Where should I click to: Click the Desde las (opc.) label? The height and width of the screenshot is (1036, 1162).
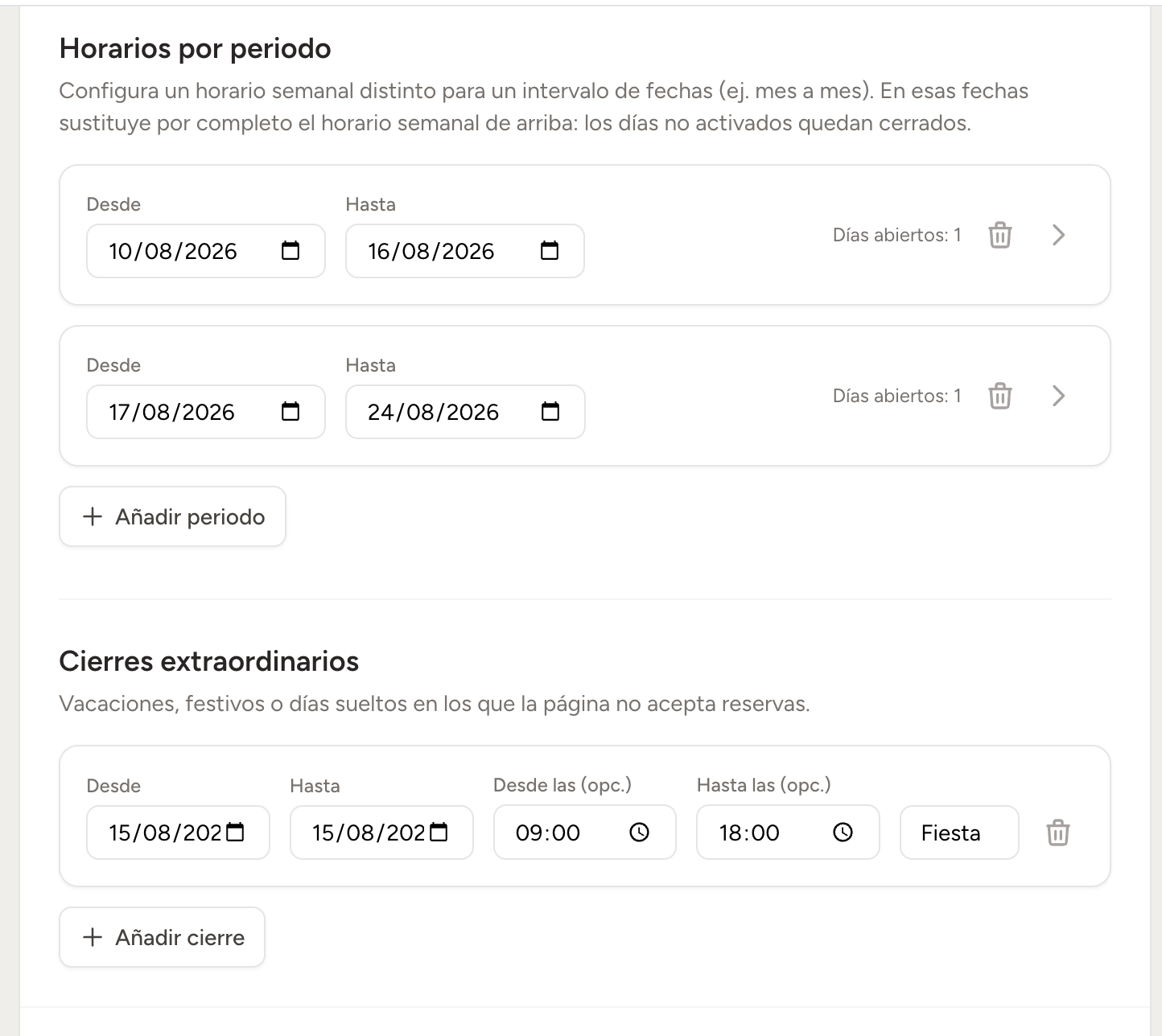[562, 785]
